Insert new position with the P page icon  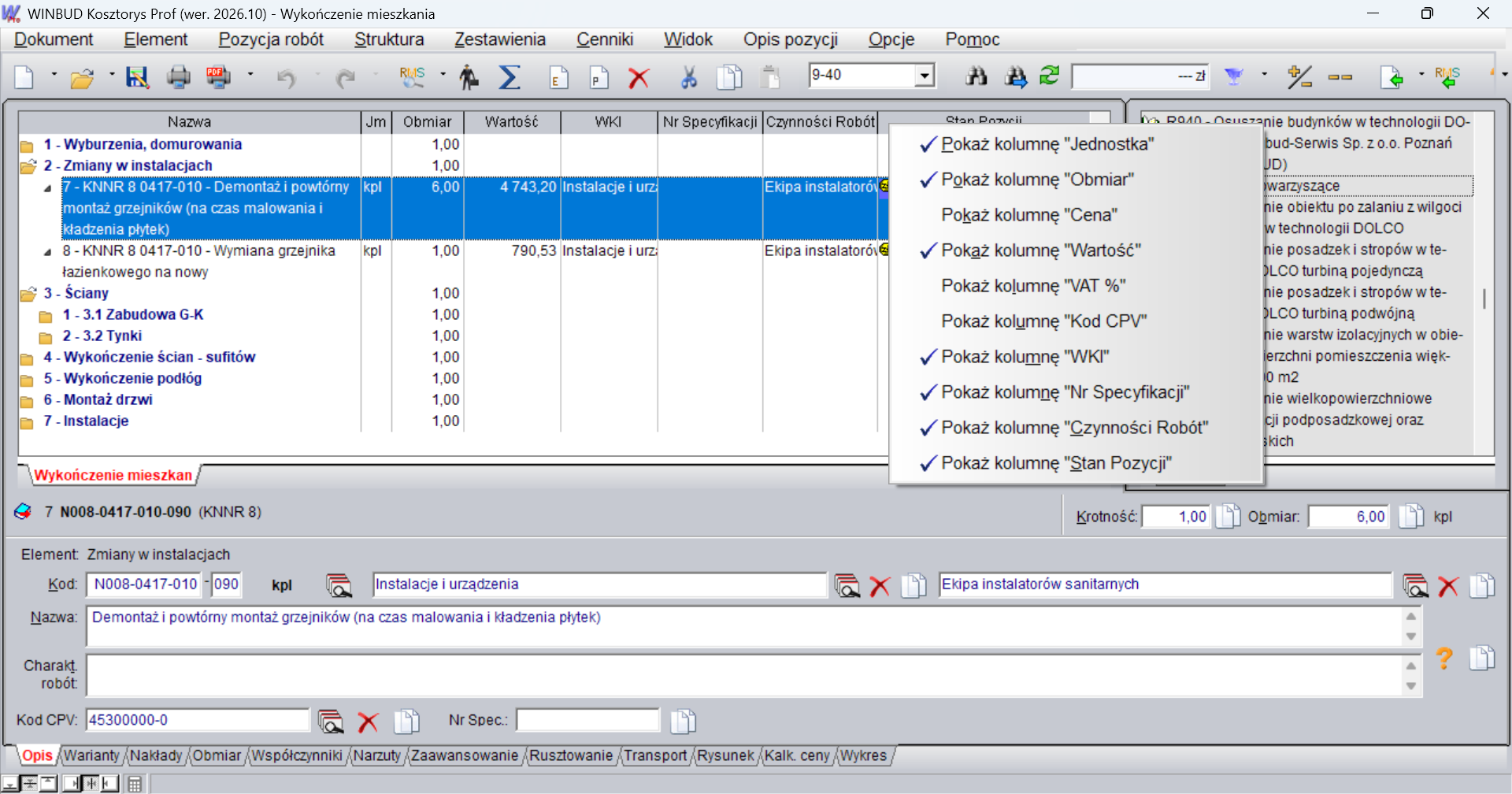(x=599, y=76)
